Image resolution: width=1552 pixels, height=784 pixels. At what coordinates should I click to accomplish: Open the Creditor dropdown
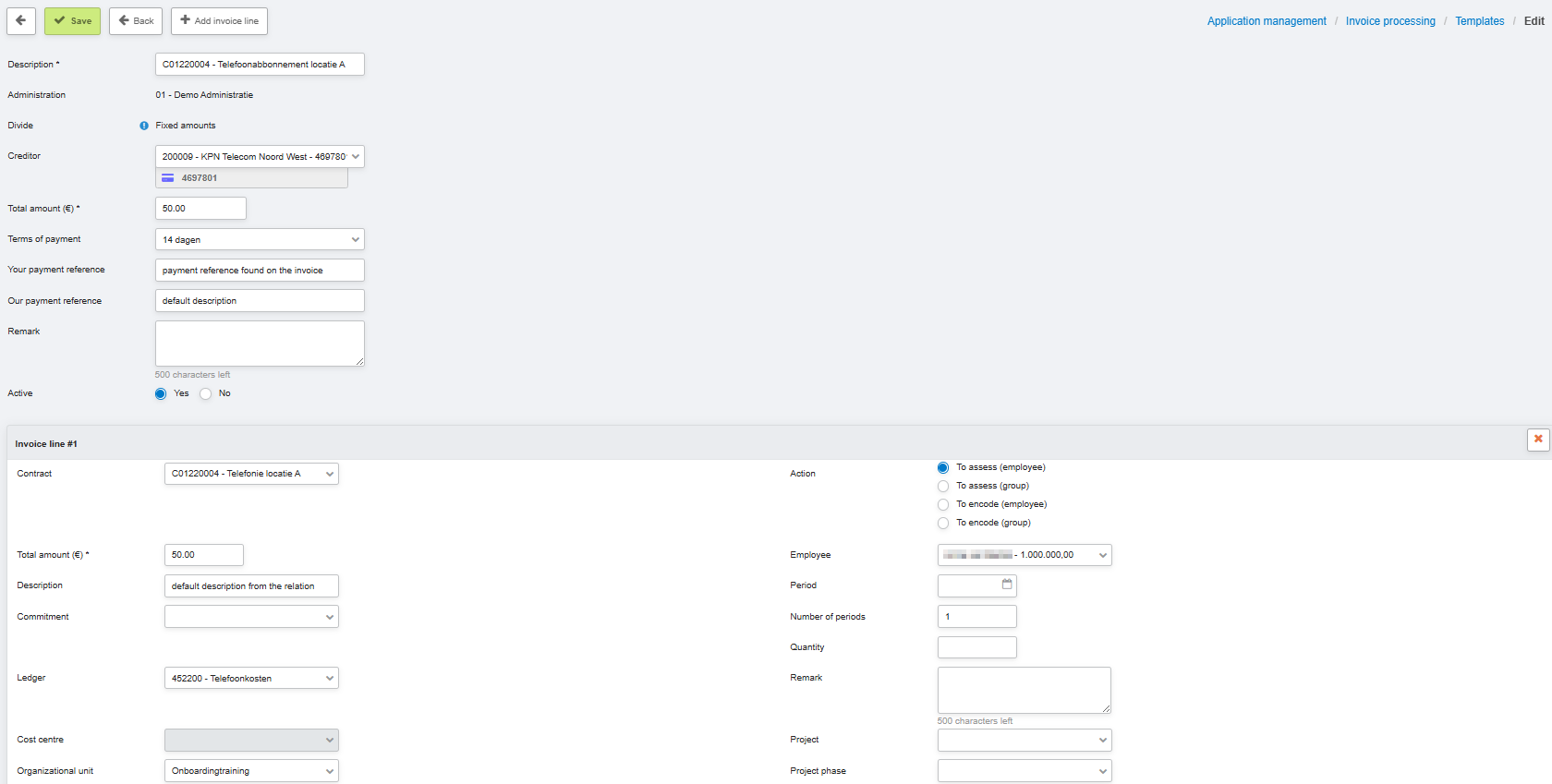pyautogui.click(x=260, y=157)
